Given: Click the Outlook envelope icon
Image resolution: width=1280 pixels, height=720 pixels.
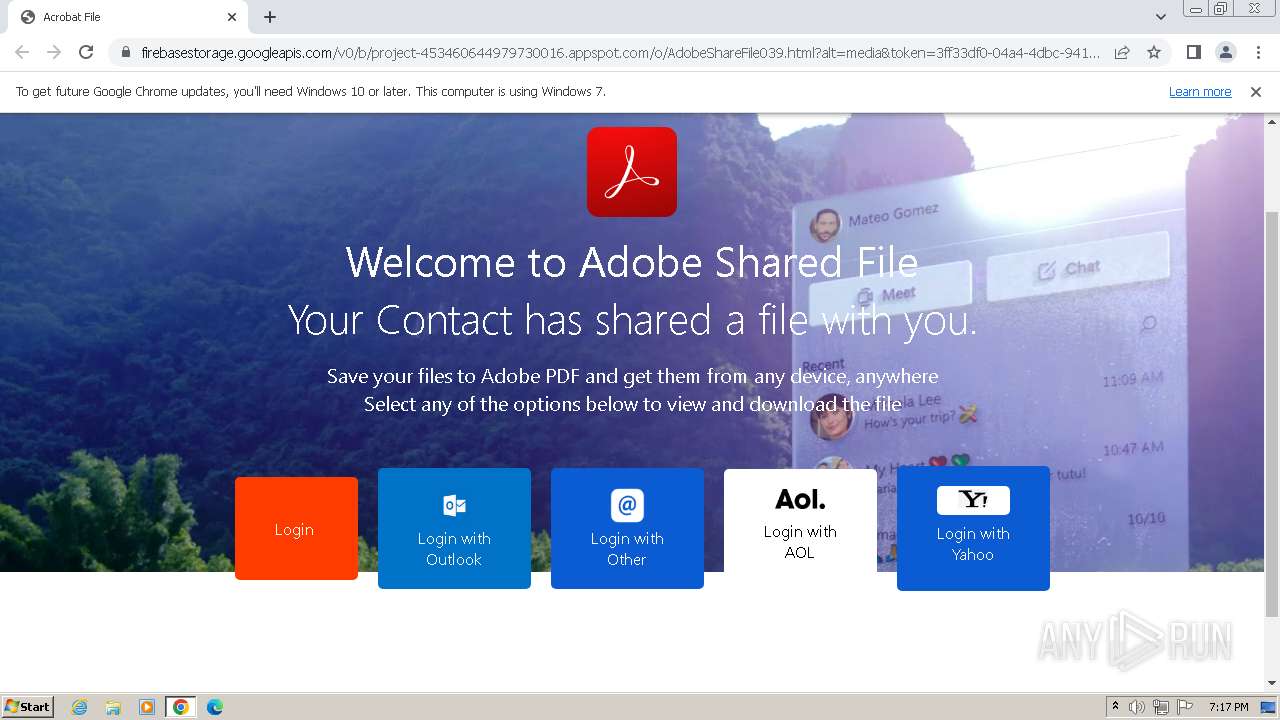Looking at the screenshot, I should pos(454,505).
